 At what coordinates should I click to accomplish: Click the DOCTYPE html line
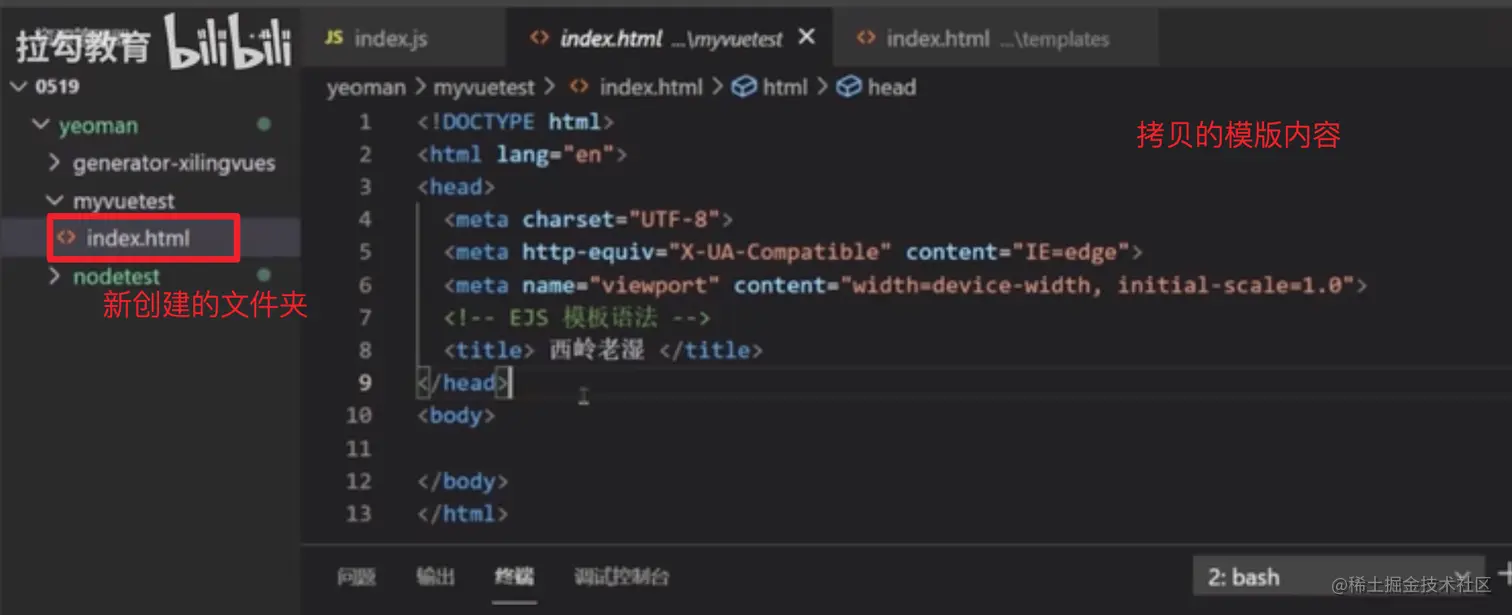[515, 122]
